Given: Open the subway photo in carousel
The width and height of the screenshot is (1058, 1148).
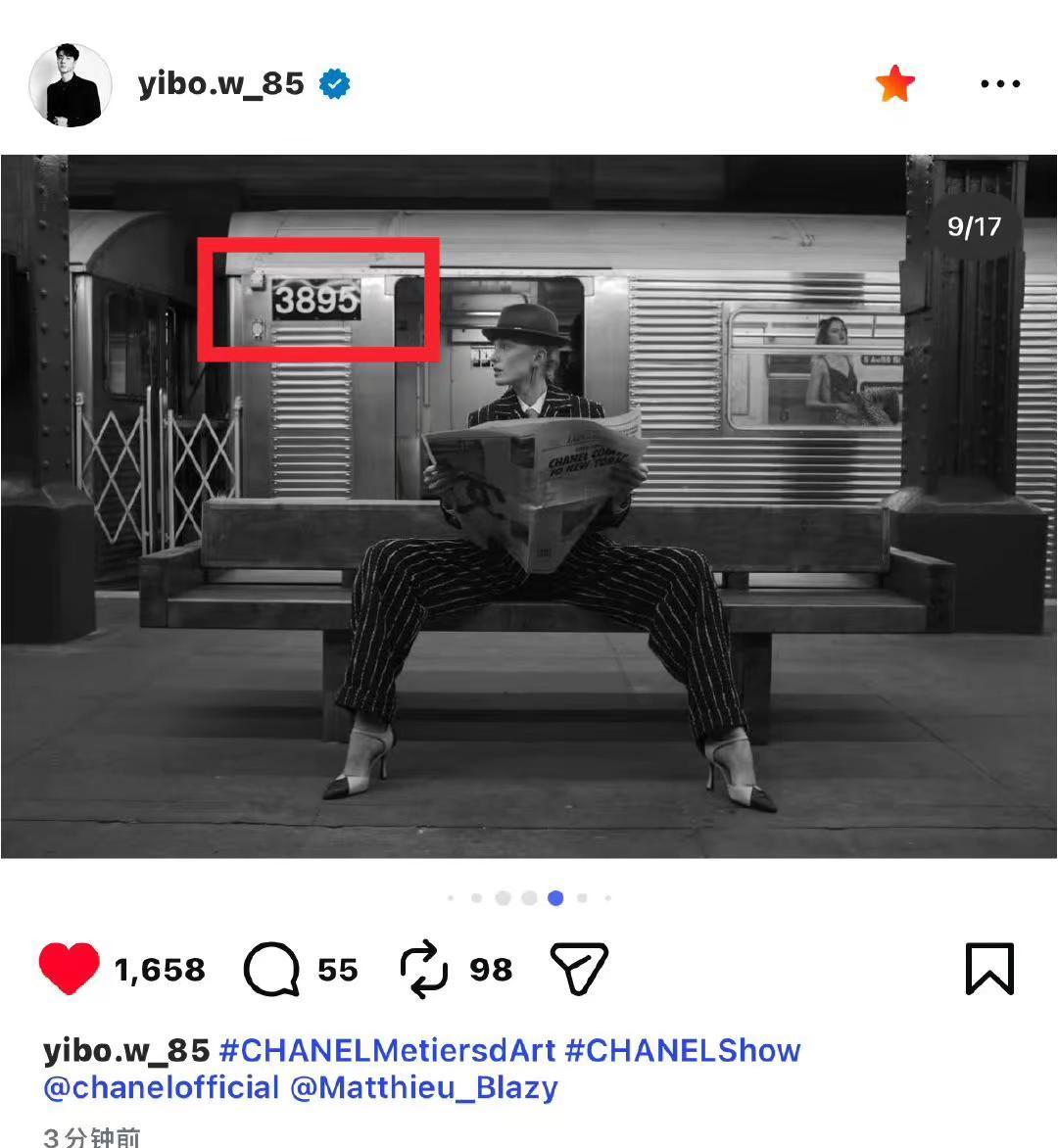Looking at the screenshot, I should 529,505.
